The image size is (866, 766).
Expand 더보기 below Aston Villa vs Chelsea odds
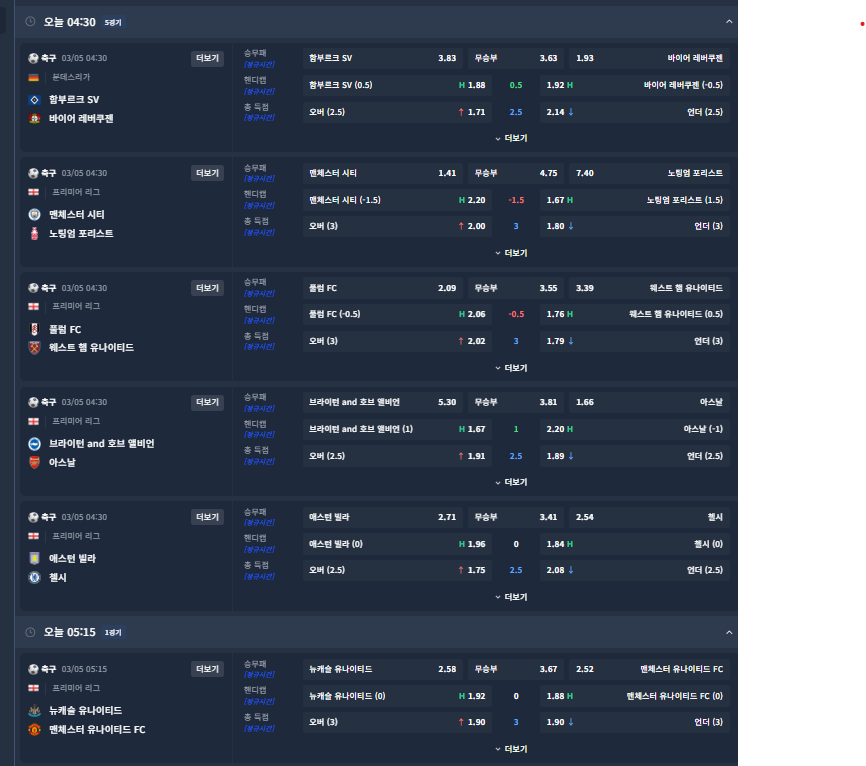tap(511, 598)
